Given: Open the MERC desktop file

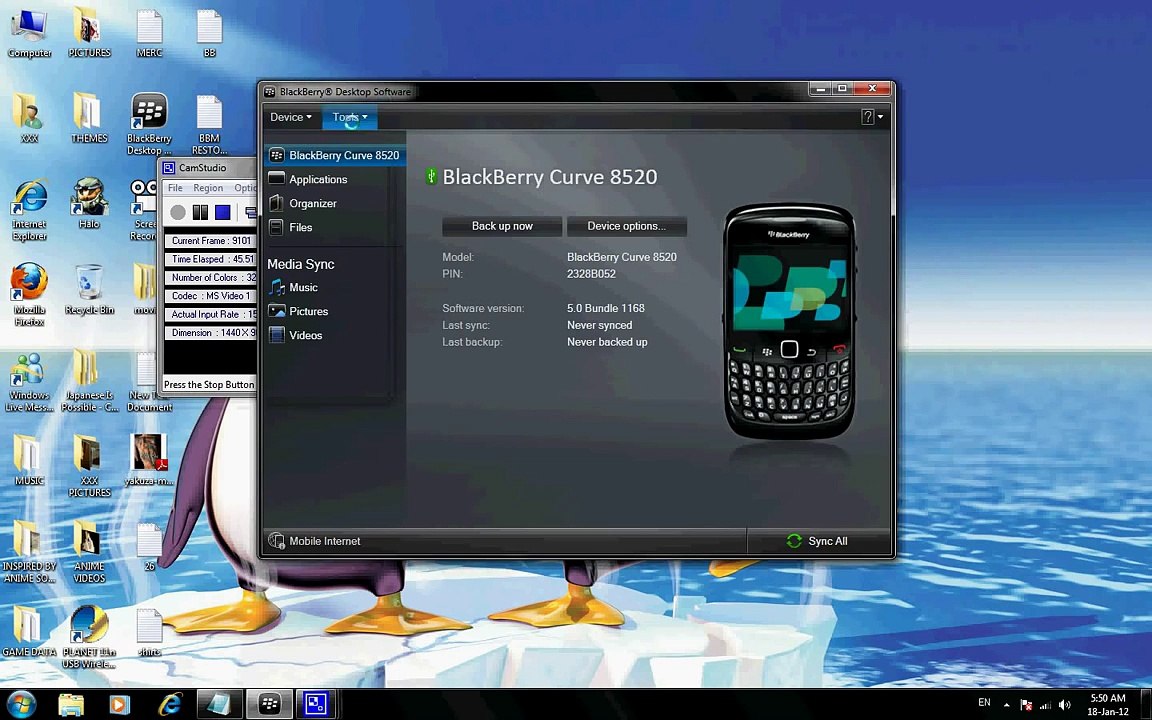Looking at the screenshot, I should click(x=149, y=33).
